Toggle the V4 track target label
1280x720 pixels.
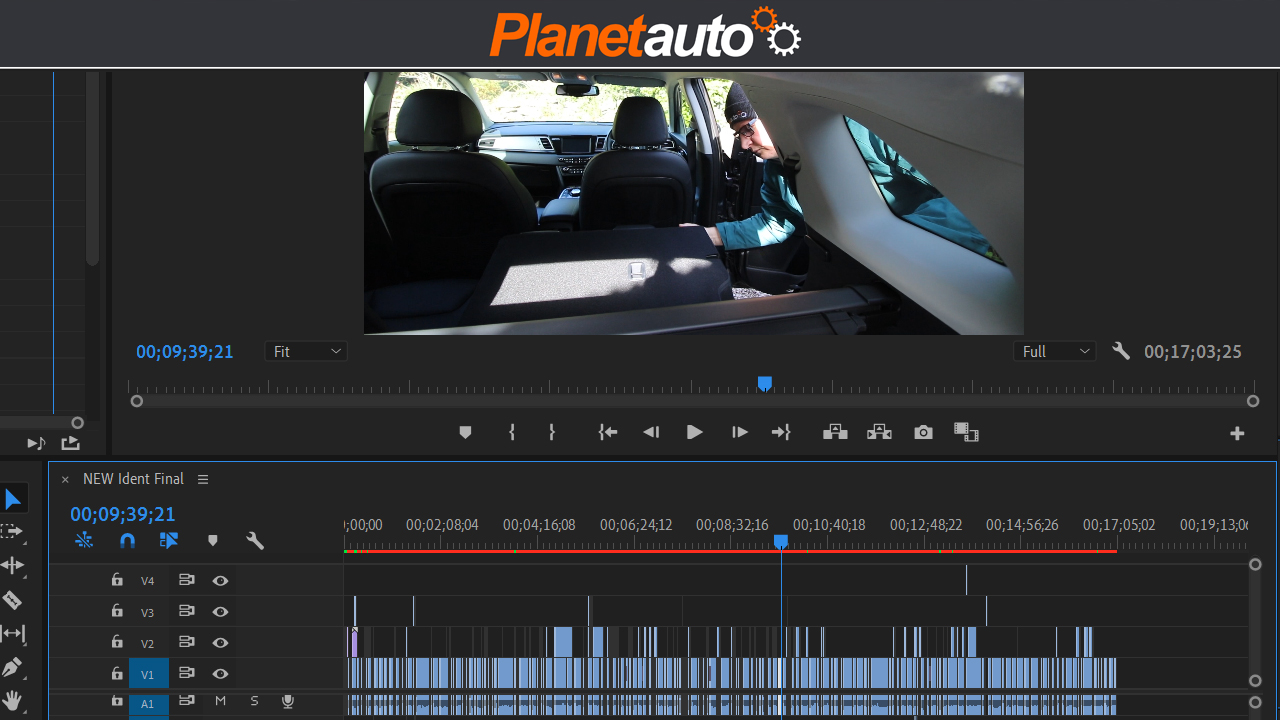coord(148,581)
